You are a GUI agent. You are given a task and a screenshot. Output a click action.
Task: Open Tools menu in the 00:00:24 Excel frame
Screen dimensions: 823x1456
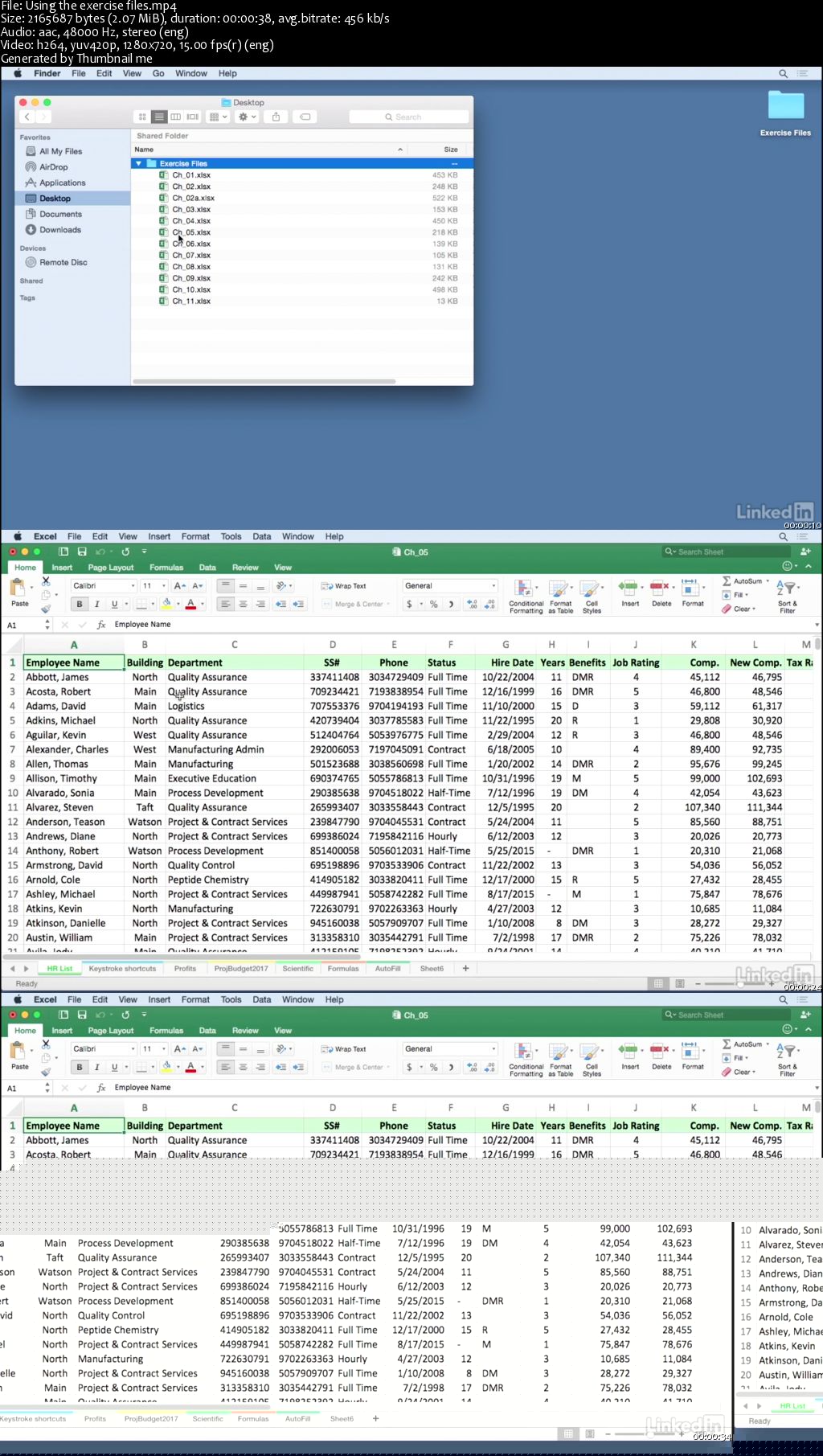(231, 536)
